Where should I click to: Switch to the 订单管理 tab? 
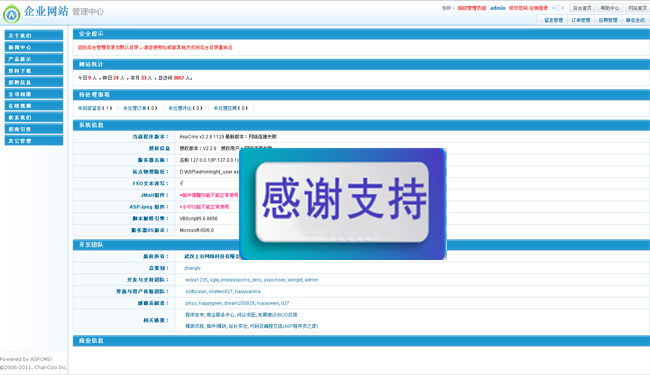tap(580, 20)
